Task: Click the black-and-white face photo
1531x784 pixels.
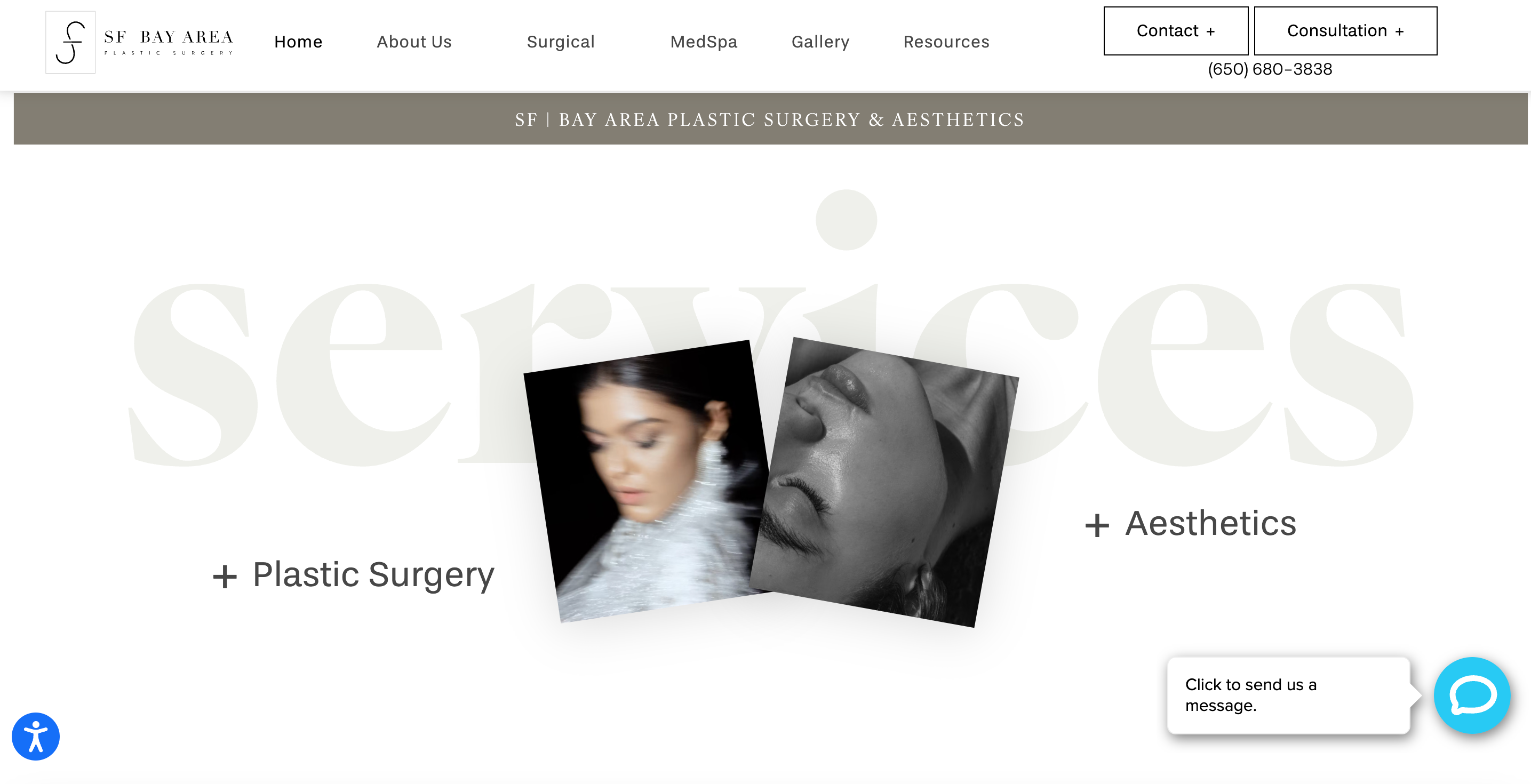Action: 886,482
